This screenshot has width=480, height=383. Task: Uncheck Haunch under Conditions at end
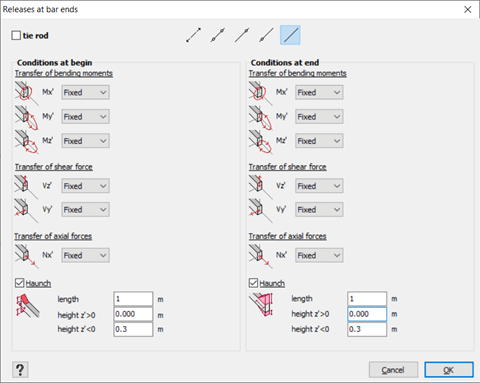(x=253, y=283)
